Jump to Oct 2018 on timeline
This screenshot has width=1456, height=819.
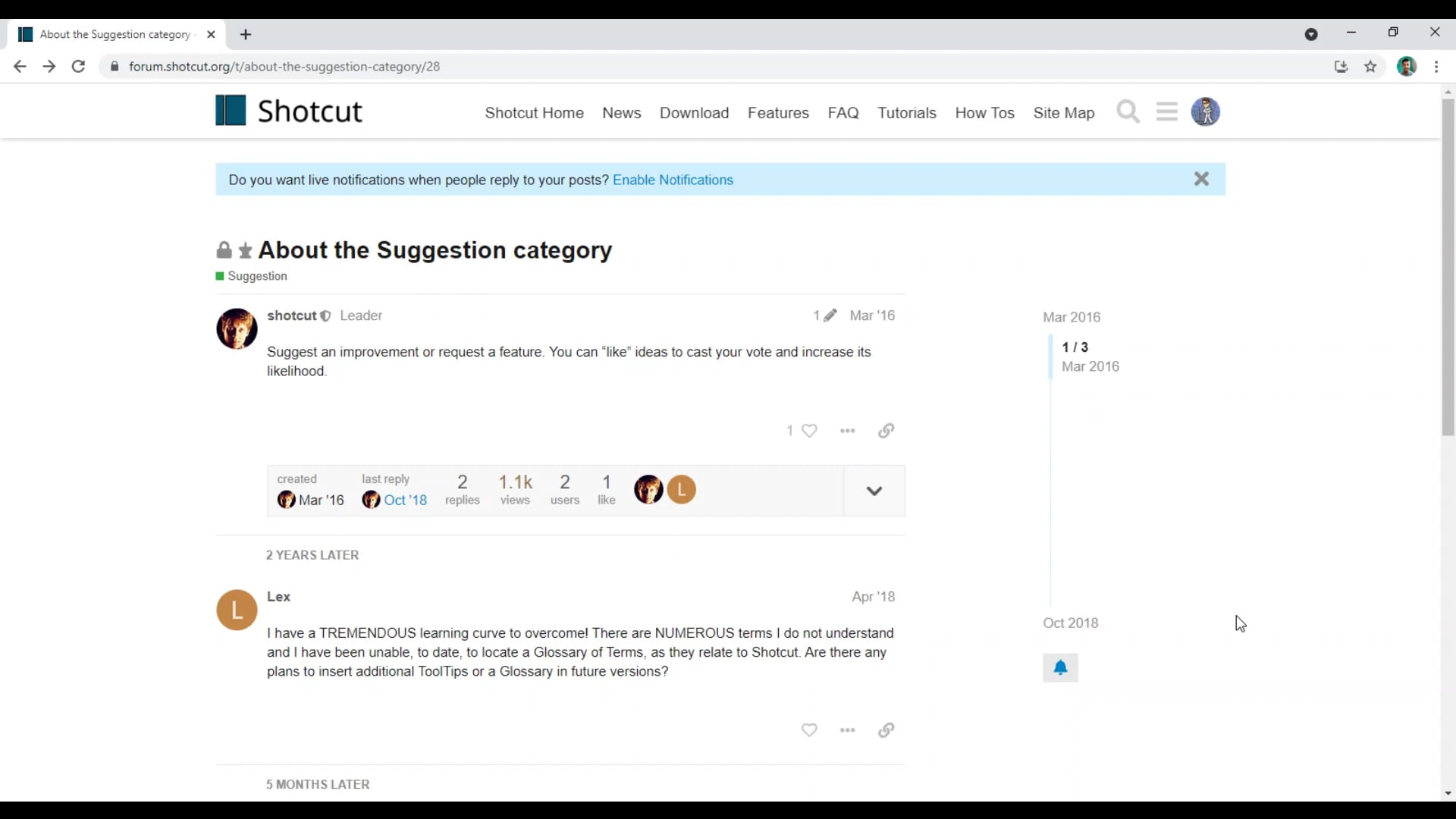tap(1070, 623)
